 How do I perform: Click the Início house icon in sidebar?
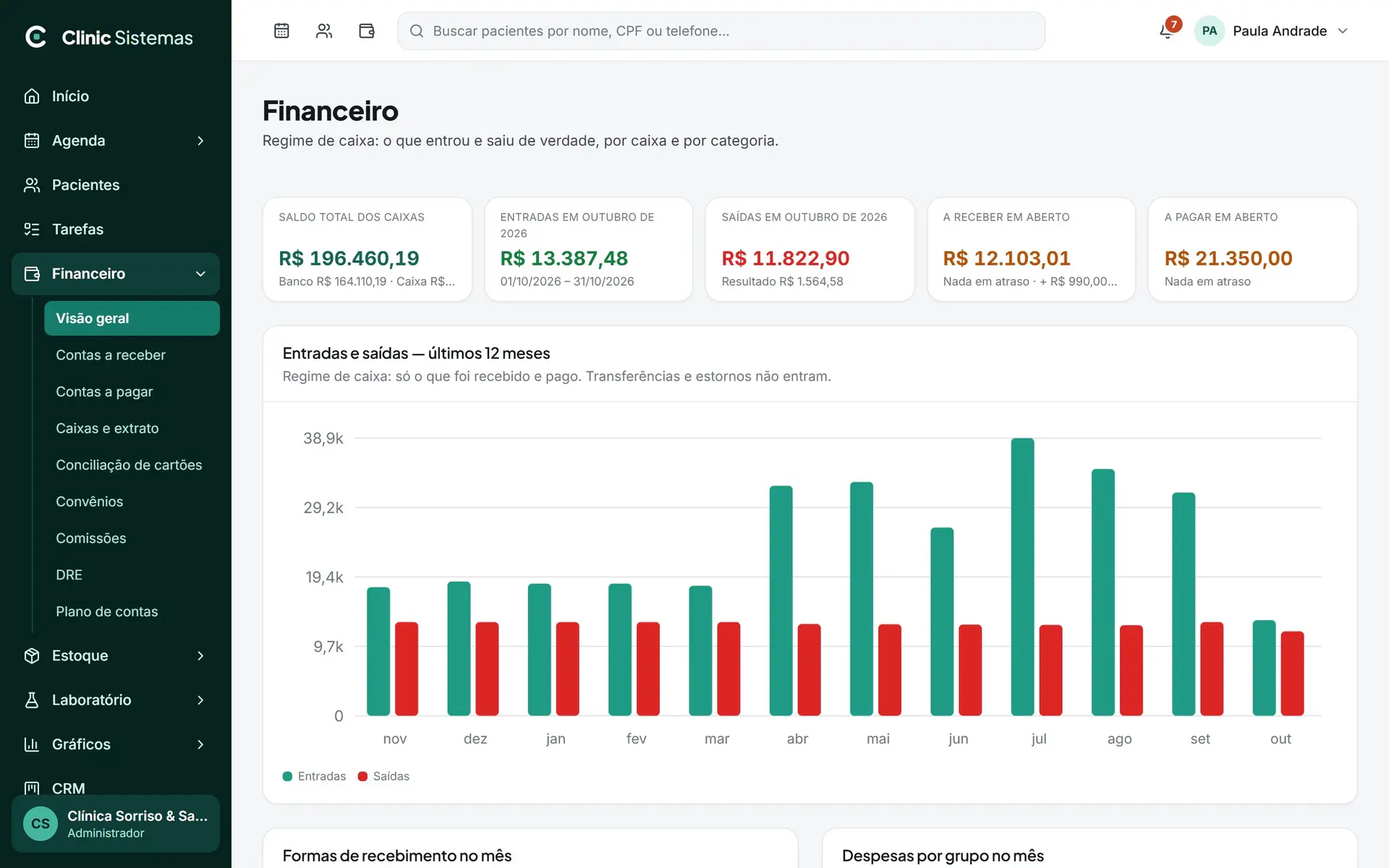32,96
